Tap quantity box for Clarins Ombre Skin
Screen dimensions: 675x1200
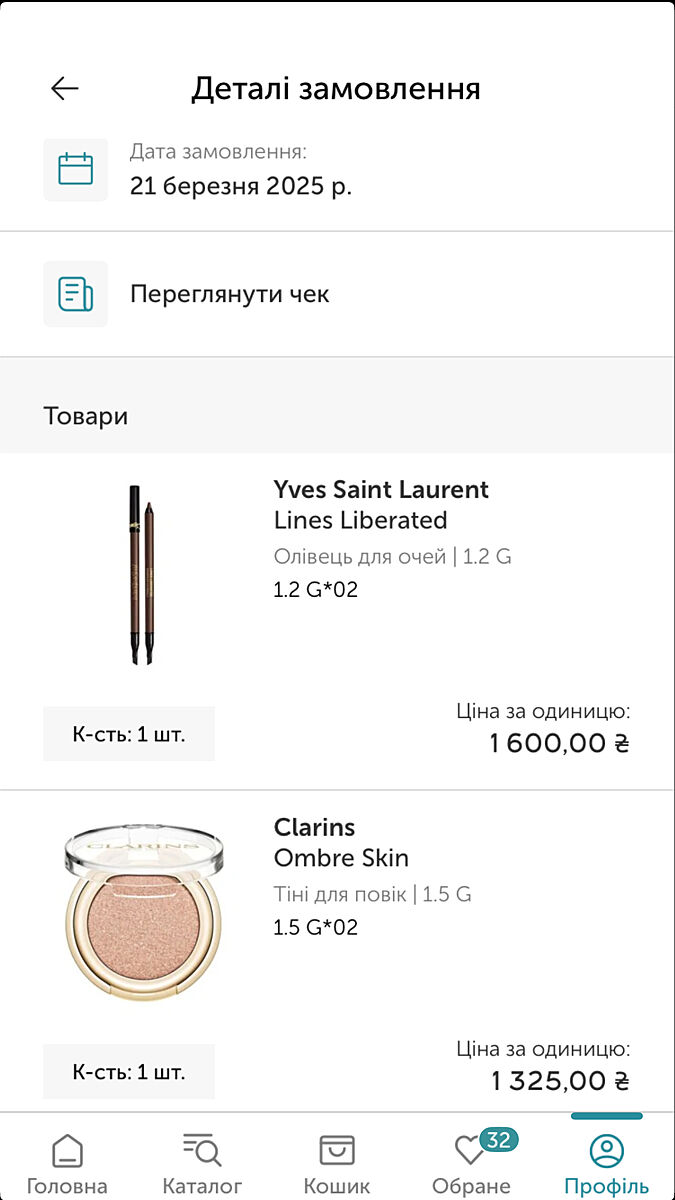pyautogui.click(x=129, y=1072)
